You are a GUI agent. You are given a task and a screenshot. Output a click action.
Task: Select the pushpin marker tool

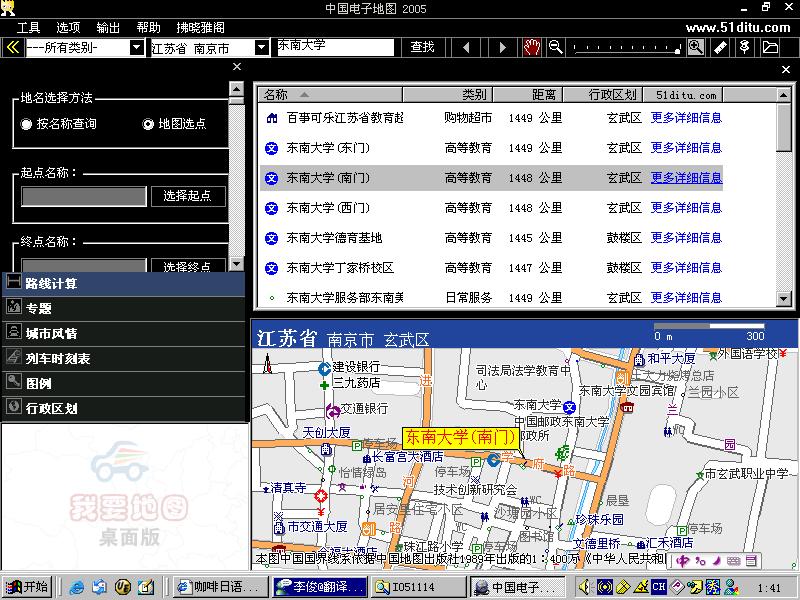(x=745, y=47)
